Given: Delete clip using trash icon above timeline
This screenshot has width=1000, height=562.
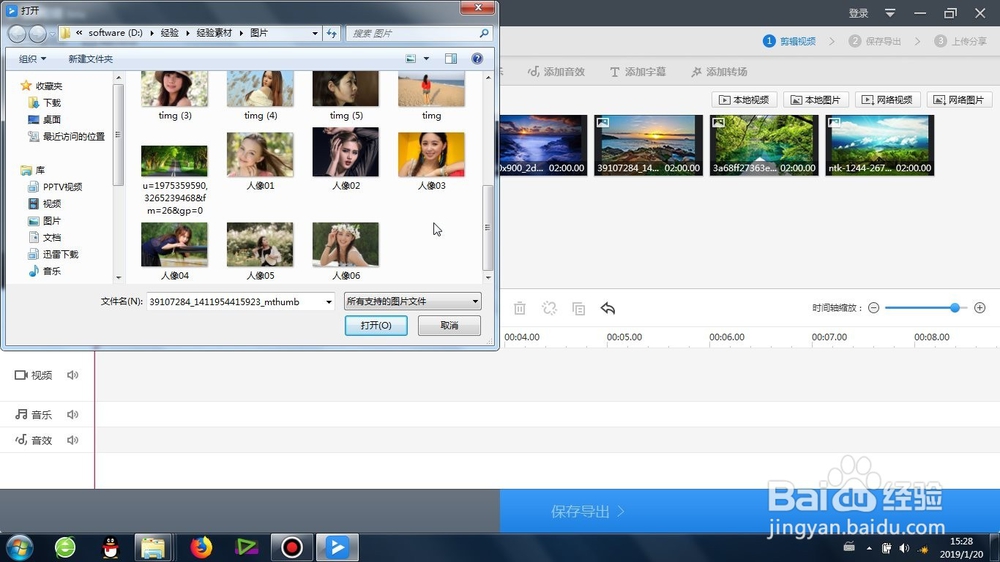Looking at the screenshot, I should (520, 309).
